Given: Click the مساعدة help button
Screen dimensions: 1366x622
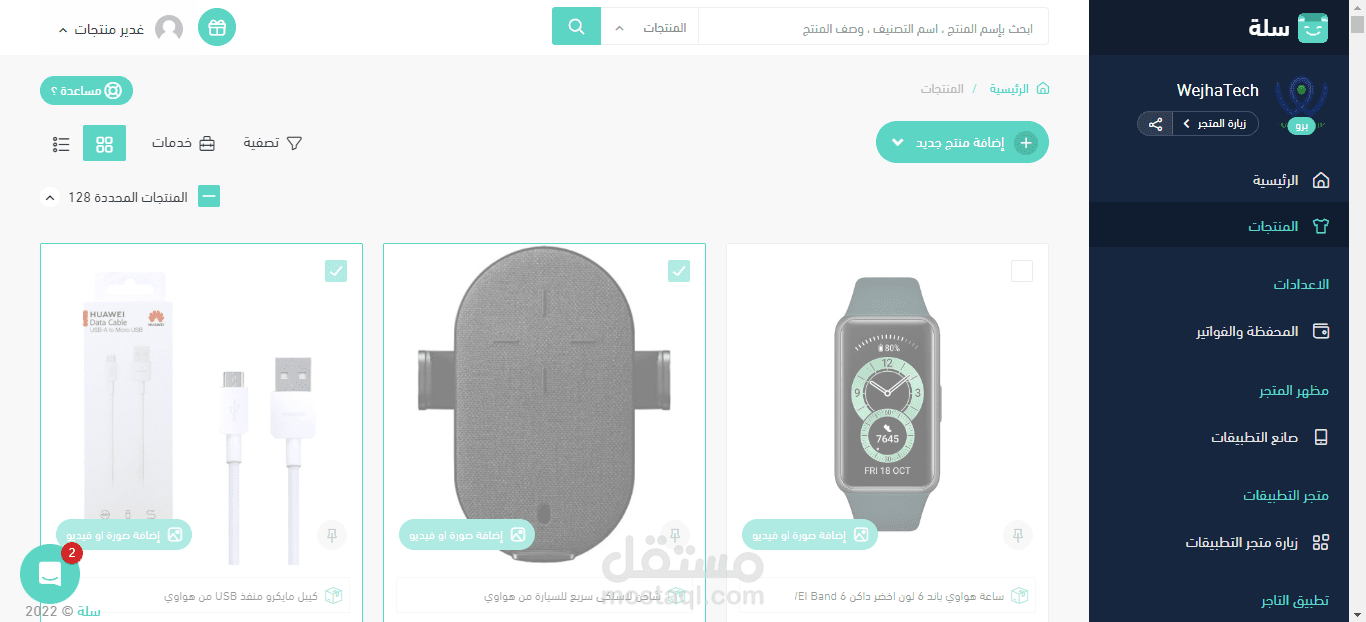Looking at the screenshot, I should pyautogui.click(x=86, y=90).
